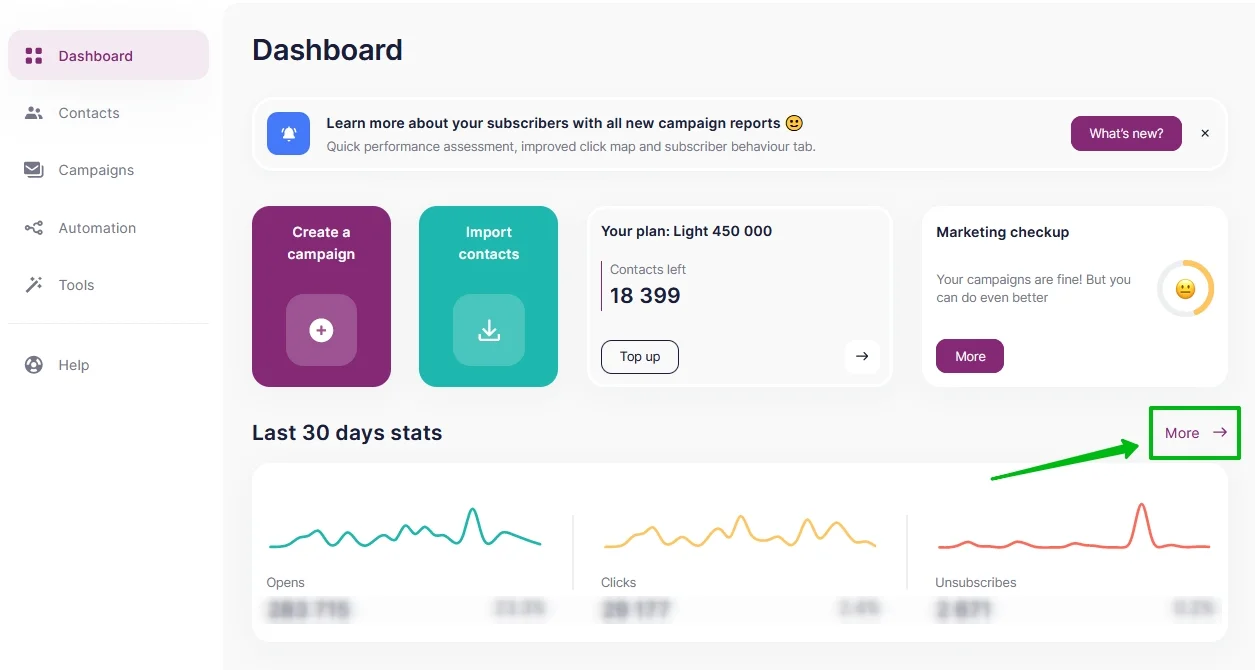
Task: Click the plus icon in Create a campaign
Action: 321,330
